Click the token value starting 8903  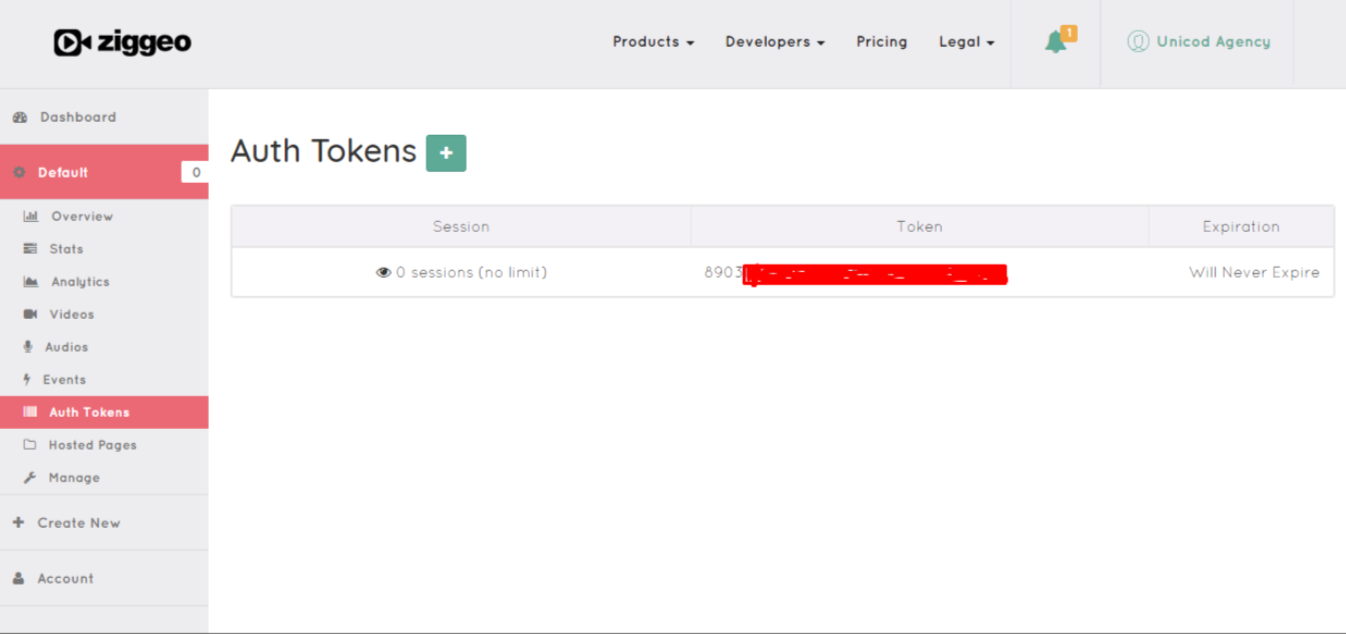click(855, 273)
